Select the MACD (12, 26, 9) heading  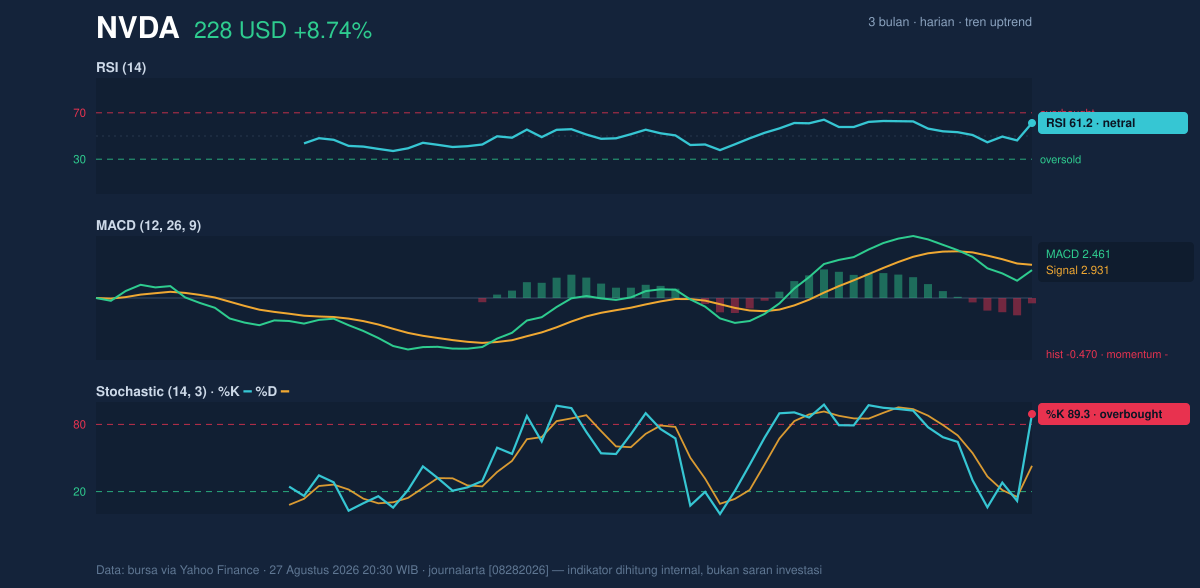click(x=148, y=226)
